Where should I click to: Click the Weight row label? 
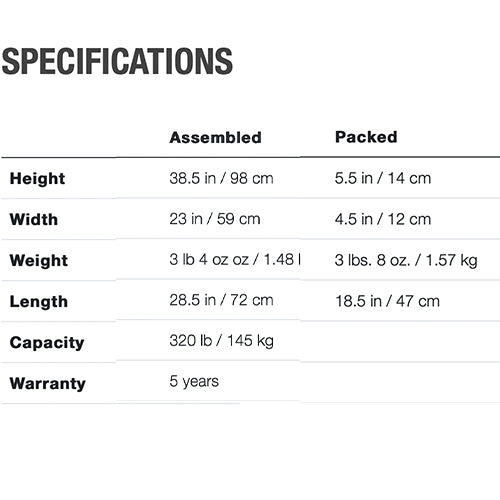[39, 260]
